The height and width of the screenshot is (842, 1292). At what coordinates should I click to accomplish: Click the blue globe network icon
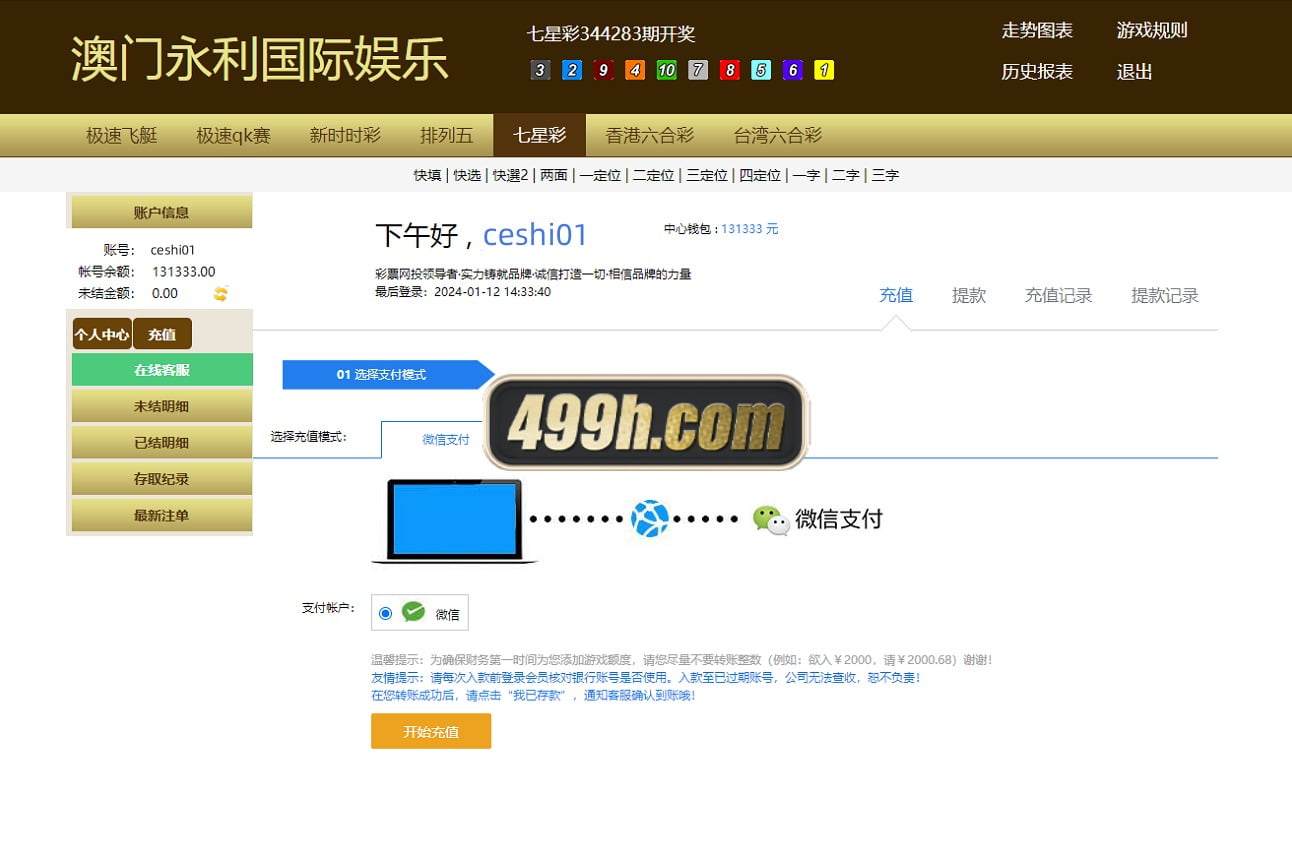[650, 519]
